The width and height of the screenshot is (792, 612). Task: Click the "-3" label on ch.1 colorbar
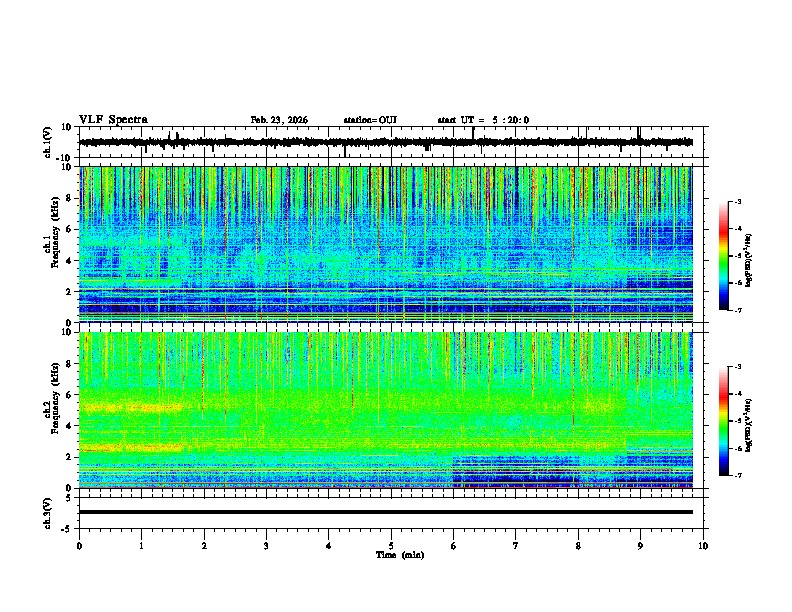tap(737, 201)
